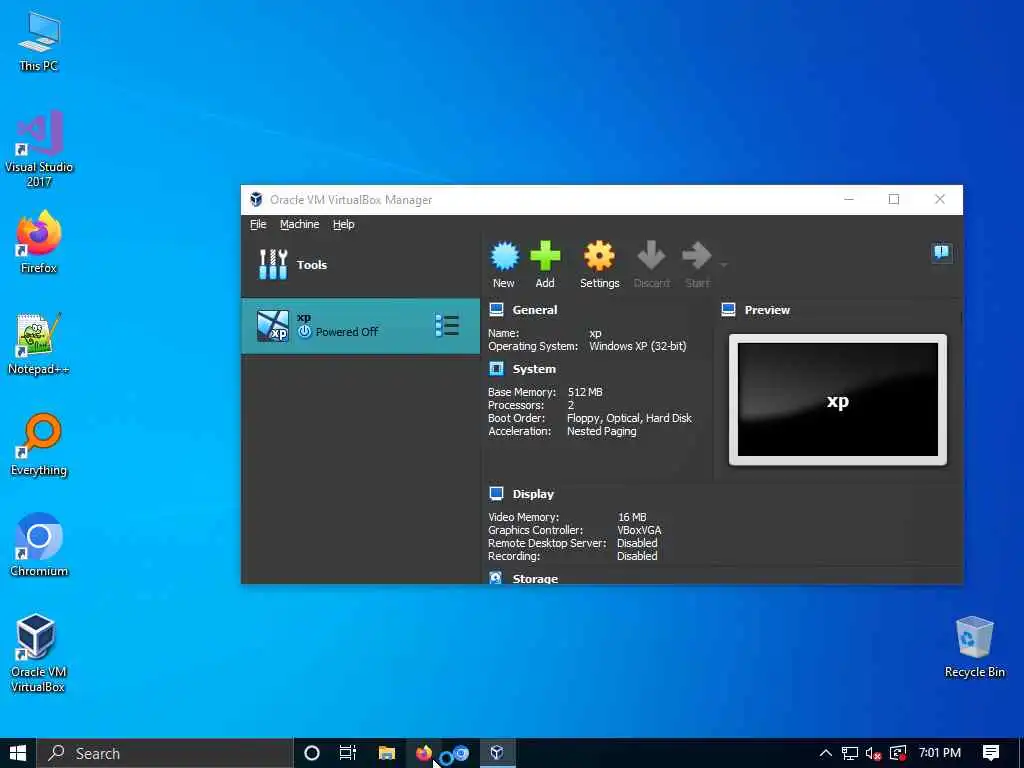Open Chromium from the taskbar
This screenshot has width=1024, height=768.
pos(459,754)
